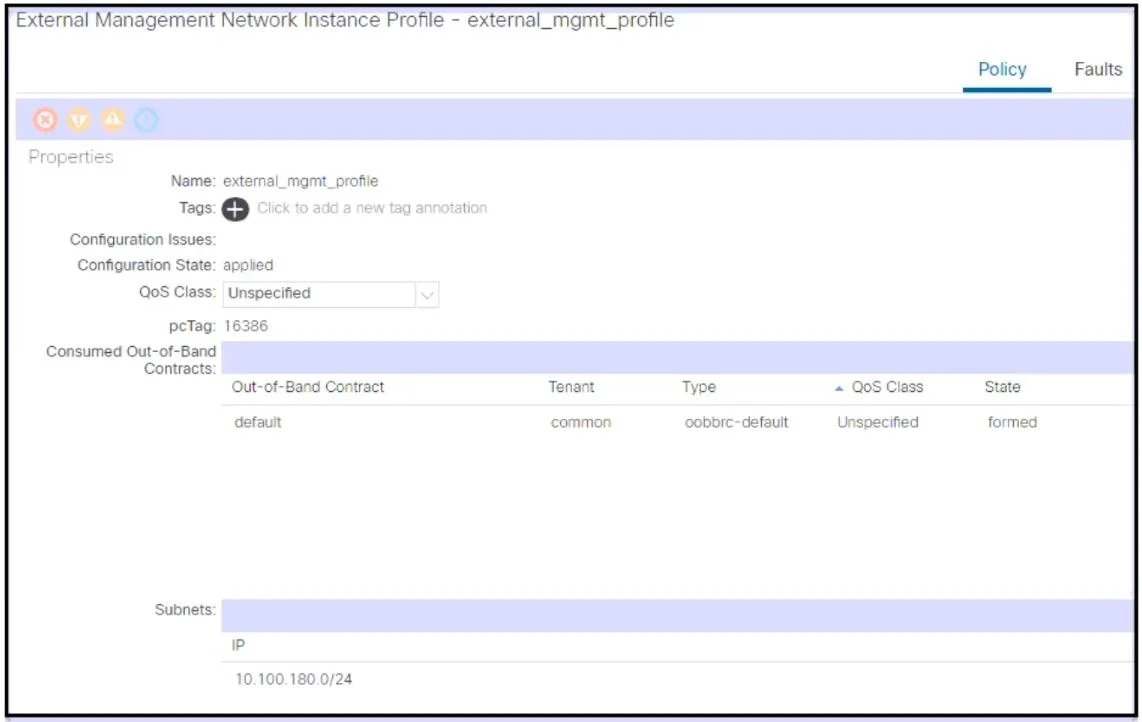The width and height of the screenshot is (1142, 722).
Task: Click the name value 'external_mgmt_profile'
Action: [x=300, y=181]
